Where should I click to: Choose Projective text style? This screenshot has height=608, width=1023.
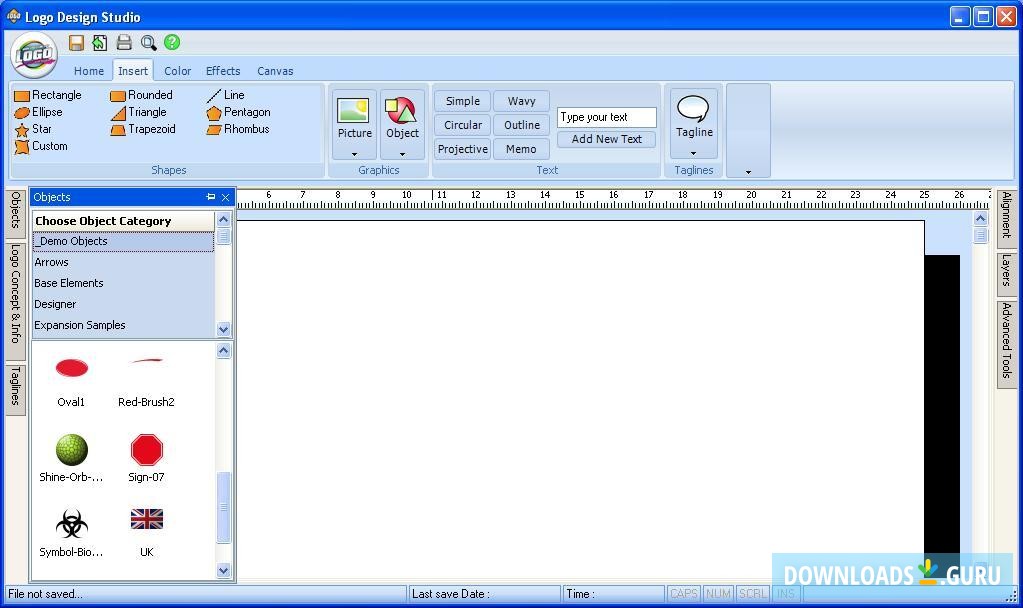tap(463, 149)
